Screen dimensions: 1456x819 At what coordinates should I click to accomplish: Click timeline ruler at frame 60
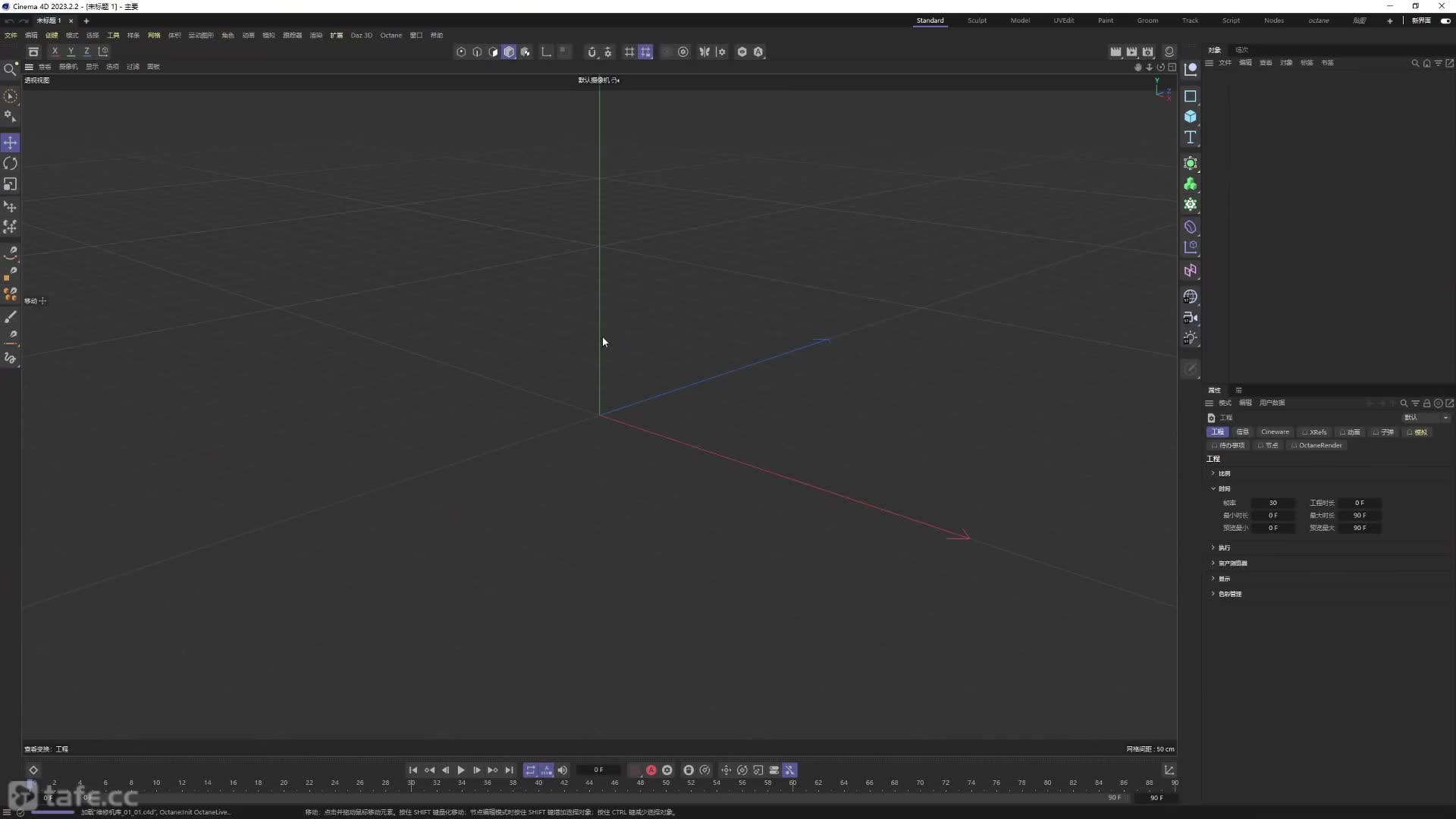tap(792, 783)
